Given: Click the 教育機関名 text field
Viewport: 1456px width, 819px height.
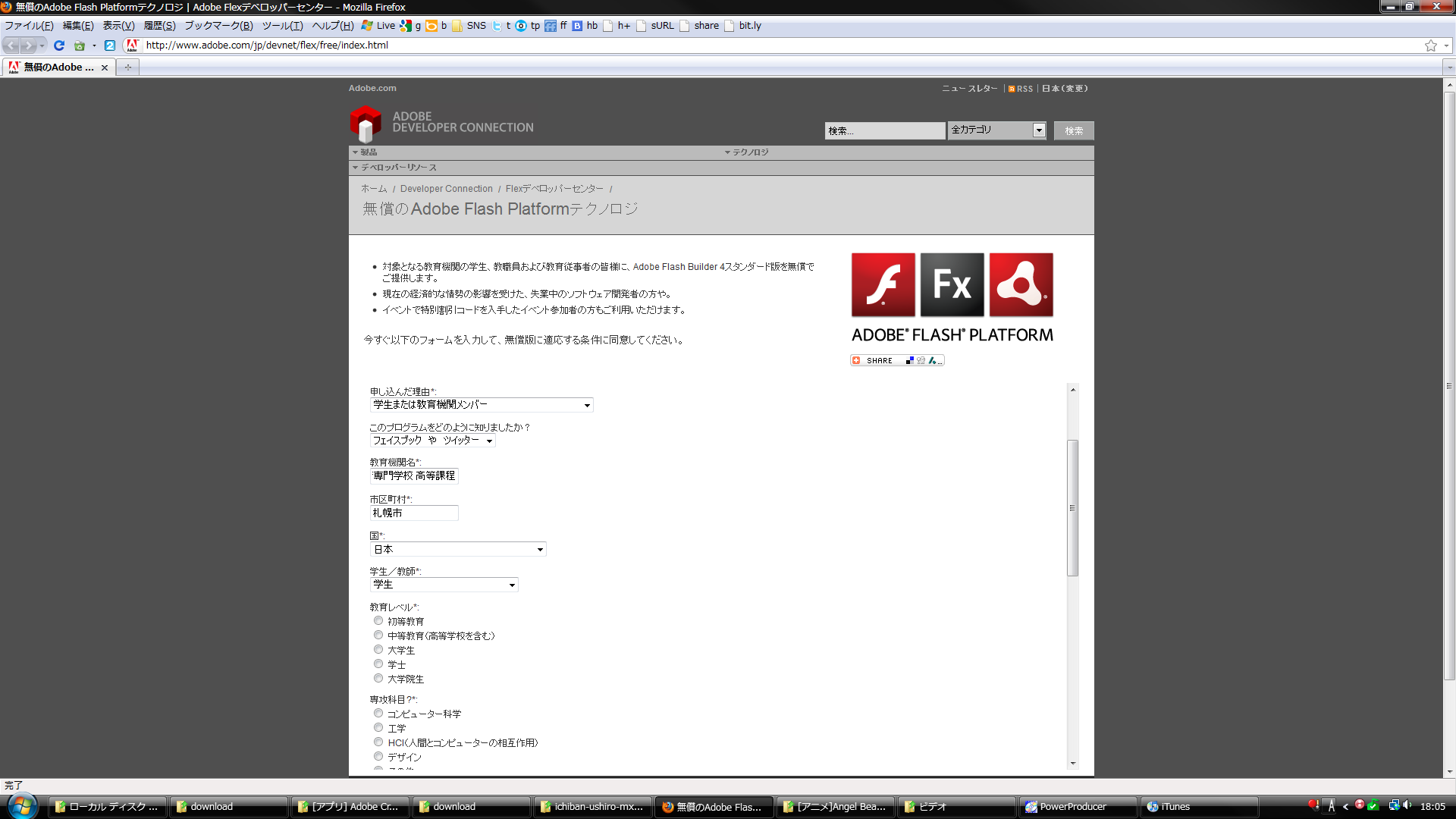Looking at the screenshot, I should coord(414,476).
